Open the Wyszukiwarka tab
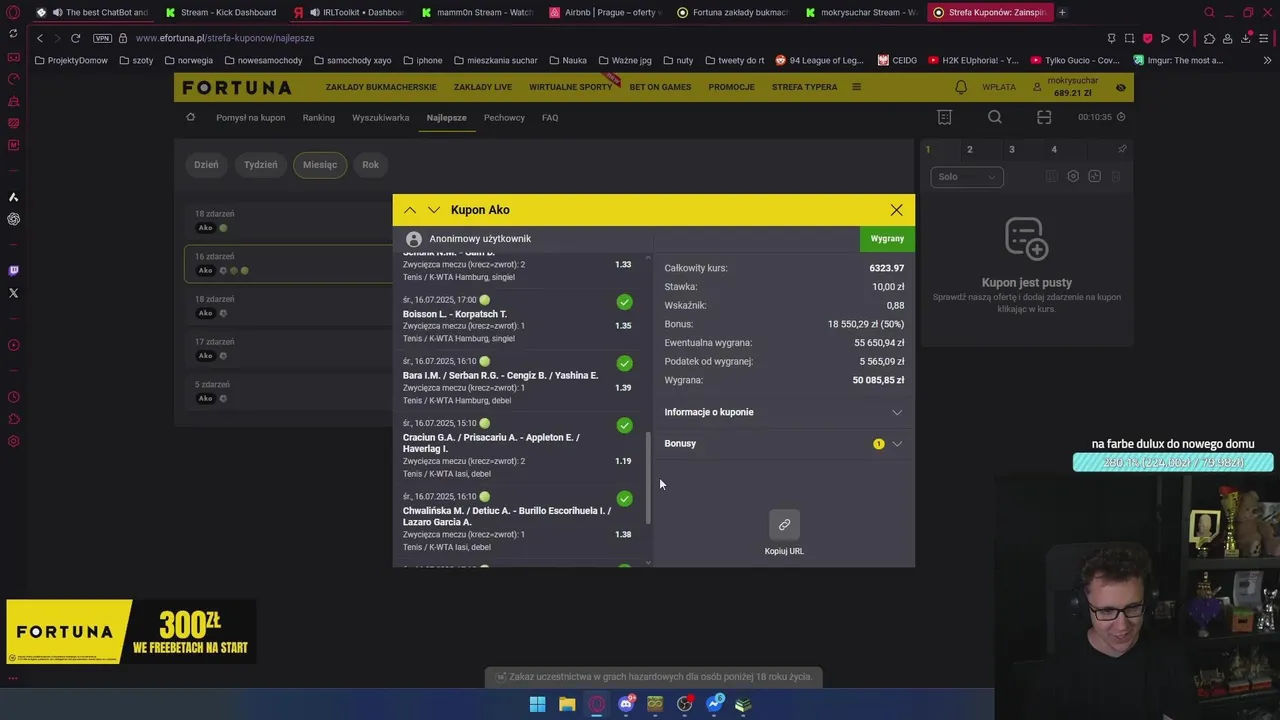This screenshot has height=720, width=1280. pos(380,117)
